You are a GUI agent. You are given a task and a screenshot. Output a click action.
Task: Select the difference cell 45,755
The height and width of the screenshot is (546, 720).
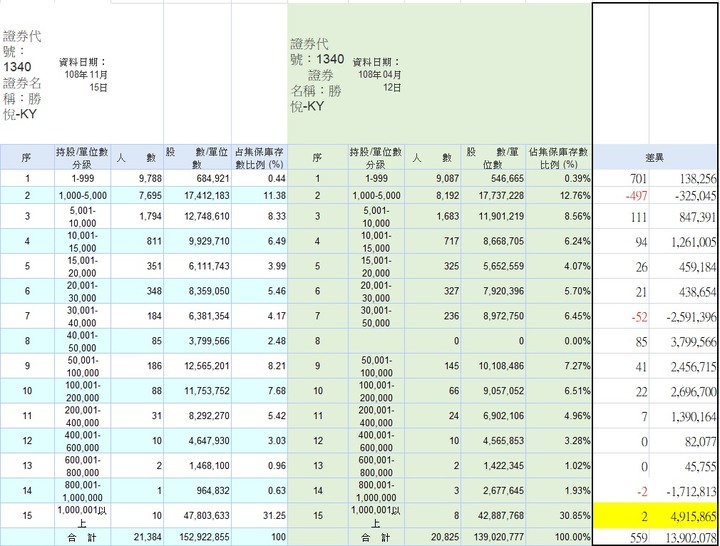coord(683,466)
